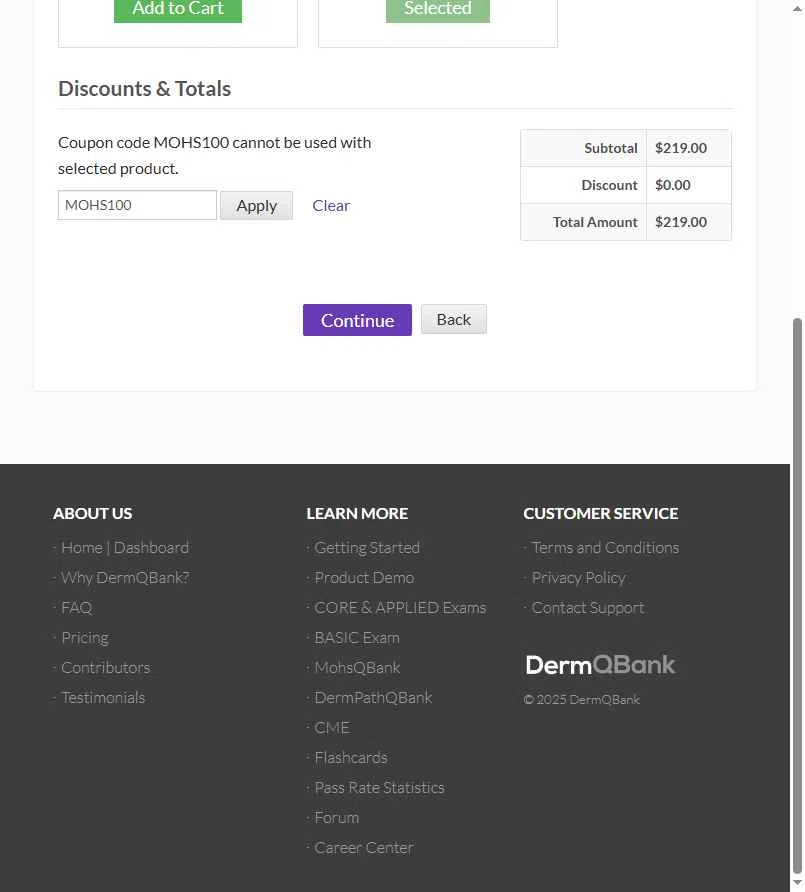Click the vertical scrollbar thumb
805x892 pixels.
point(797,594)
